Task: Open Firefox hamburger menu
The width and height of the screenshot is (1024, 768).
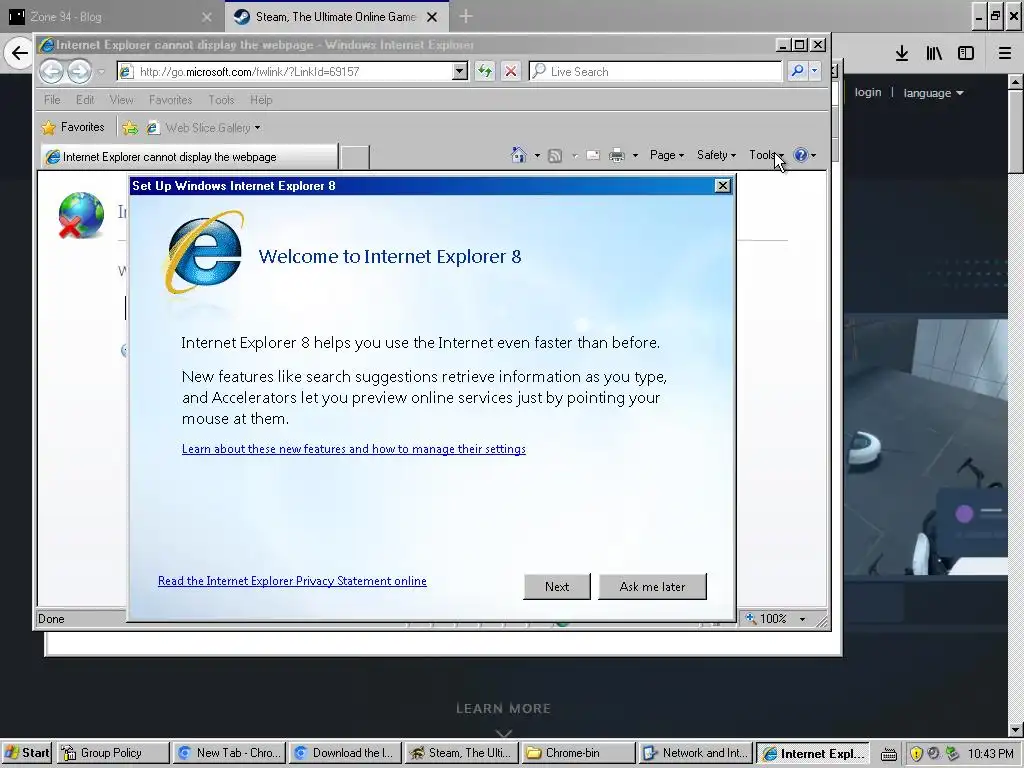Action: point(1005,54)
